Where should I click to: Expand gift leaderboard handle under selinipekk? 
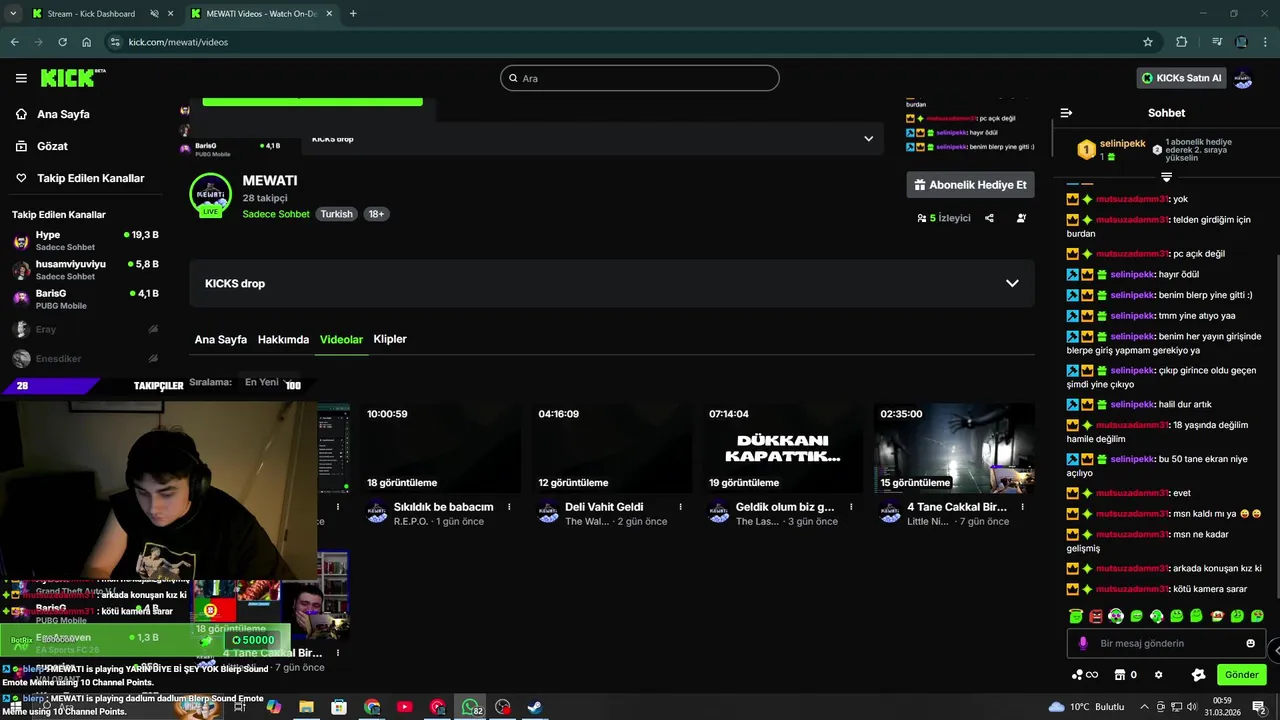pos(1166,177)
